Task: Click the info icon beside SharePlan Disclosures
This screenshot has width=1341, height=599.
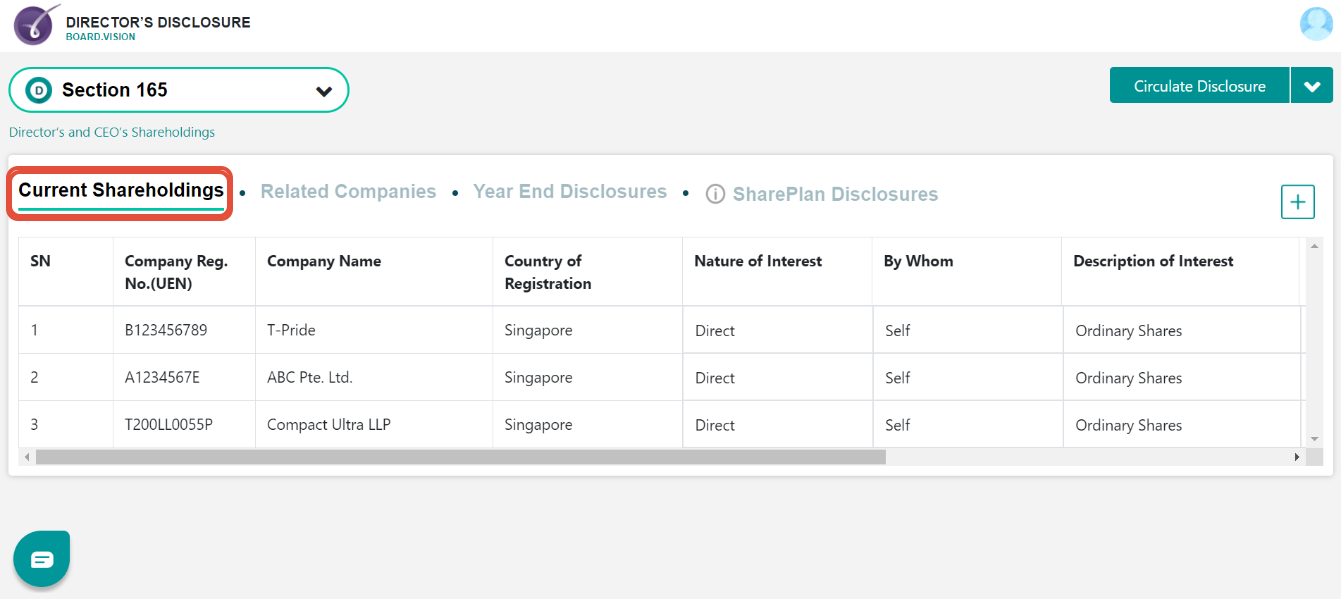Action: click(x=715, y=193)
